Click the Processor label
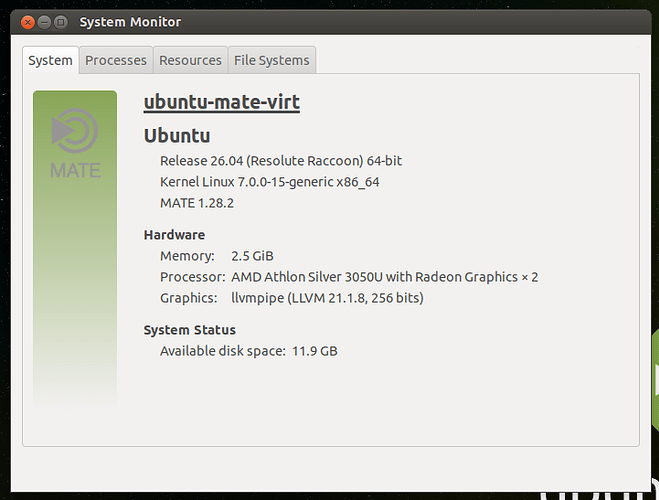Image resolution: width=659 pixels, height=500 pixels. (193, 277)
